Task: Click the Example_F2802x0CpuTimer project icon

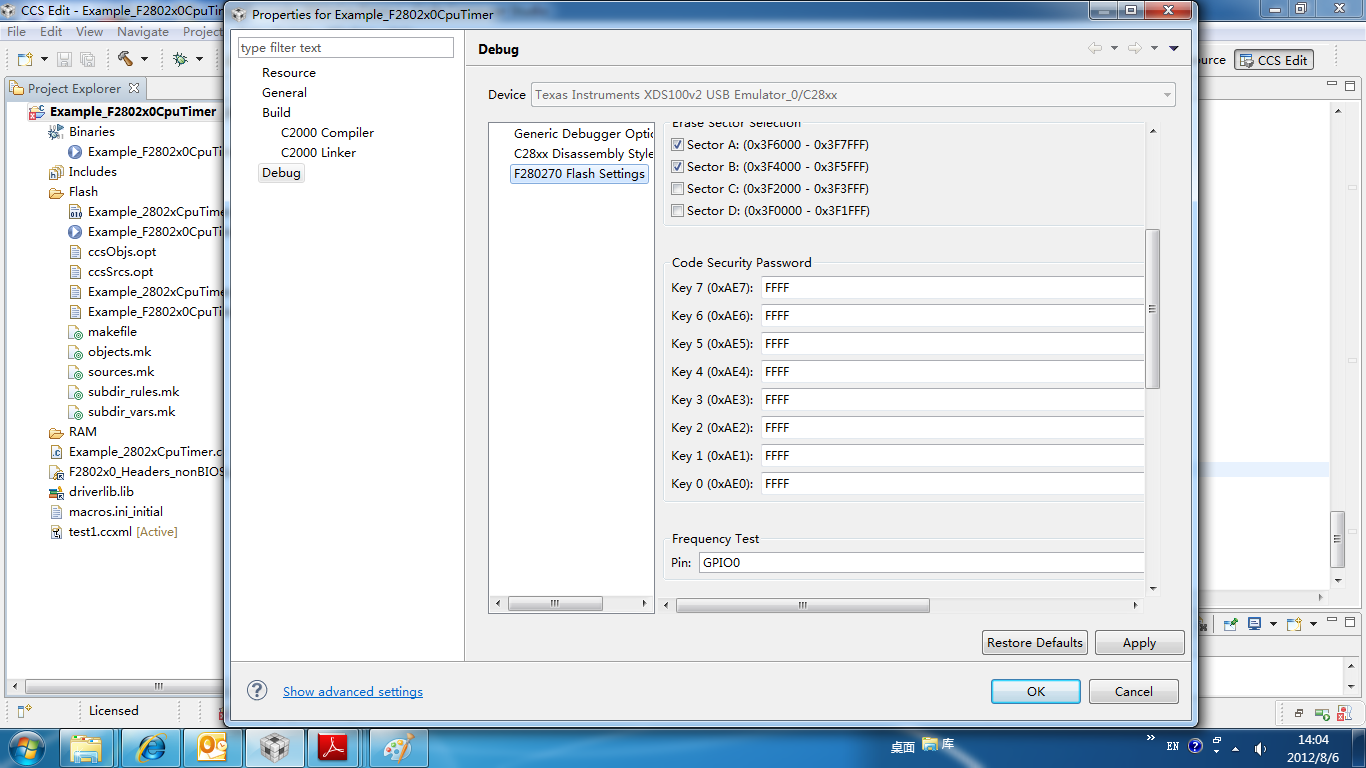Action: point(39,112)
